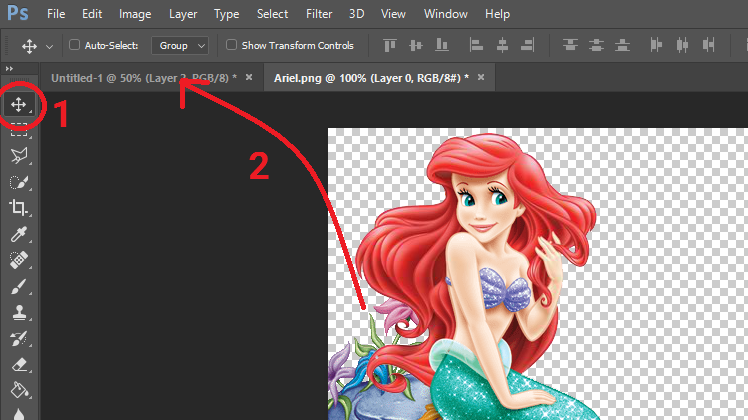Viewport: 748px width, 420px height.
Task: Open the Type menu
Action: pos(227,14)
